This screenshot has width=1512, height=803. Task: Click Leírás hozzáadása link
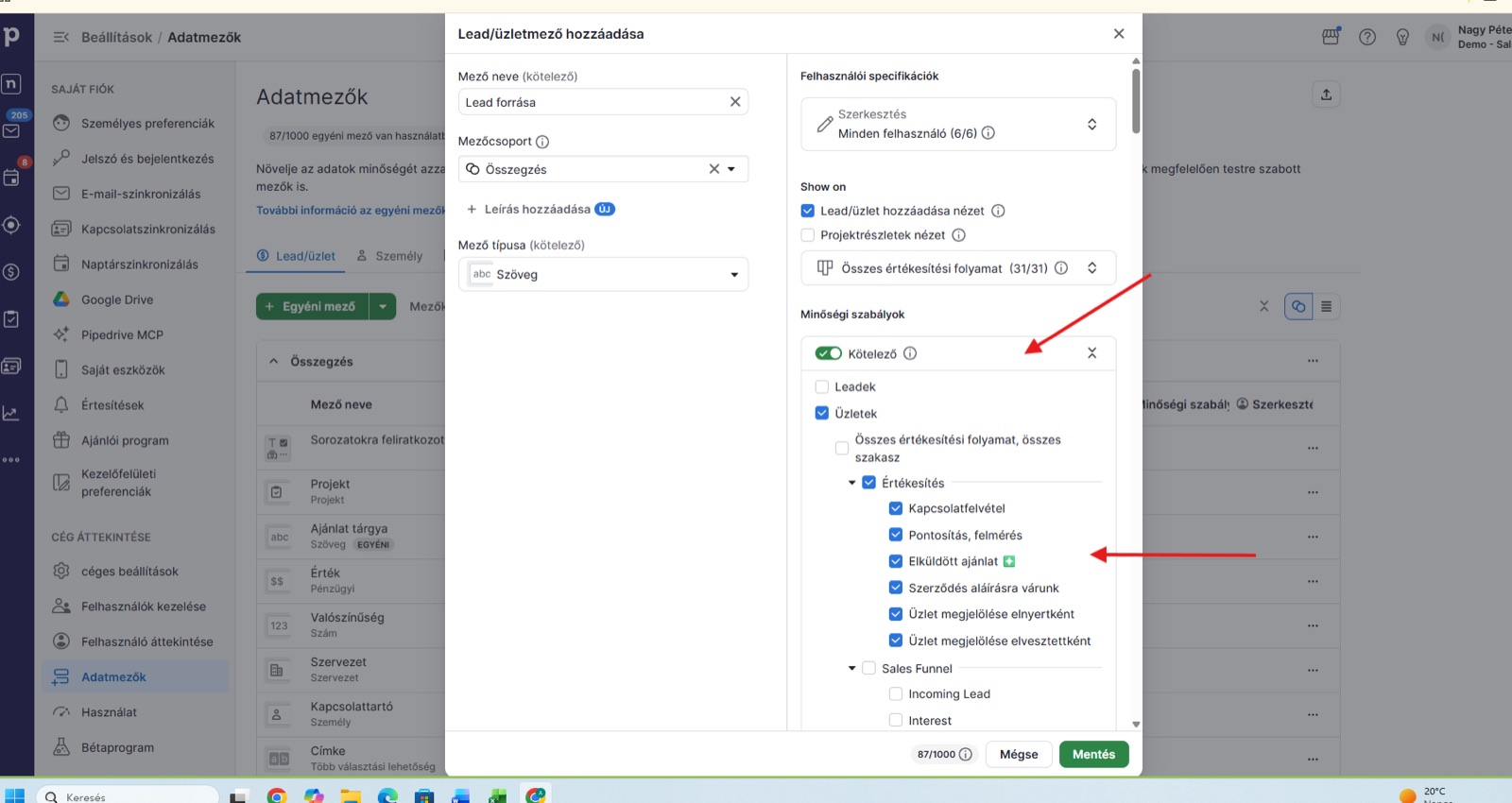point(537,209)
